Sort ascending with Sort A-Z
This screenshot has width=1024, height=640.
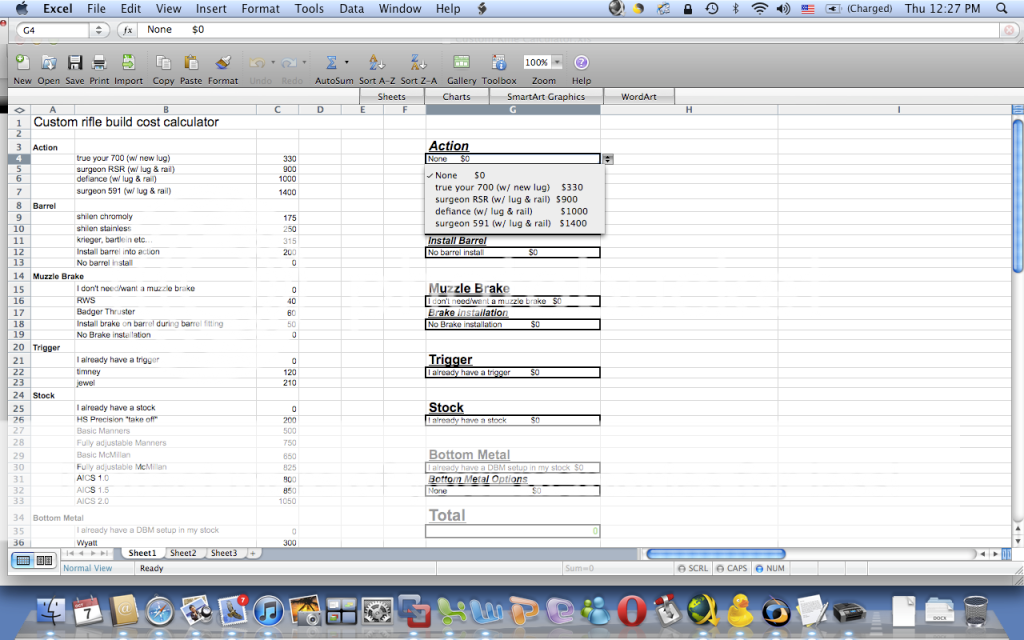(376, 63)
